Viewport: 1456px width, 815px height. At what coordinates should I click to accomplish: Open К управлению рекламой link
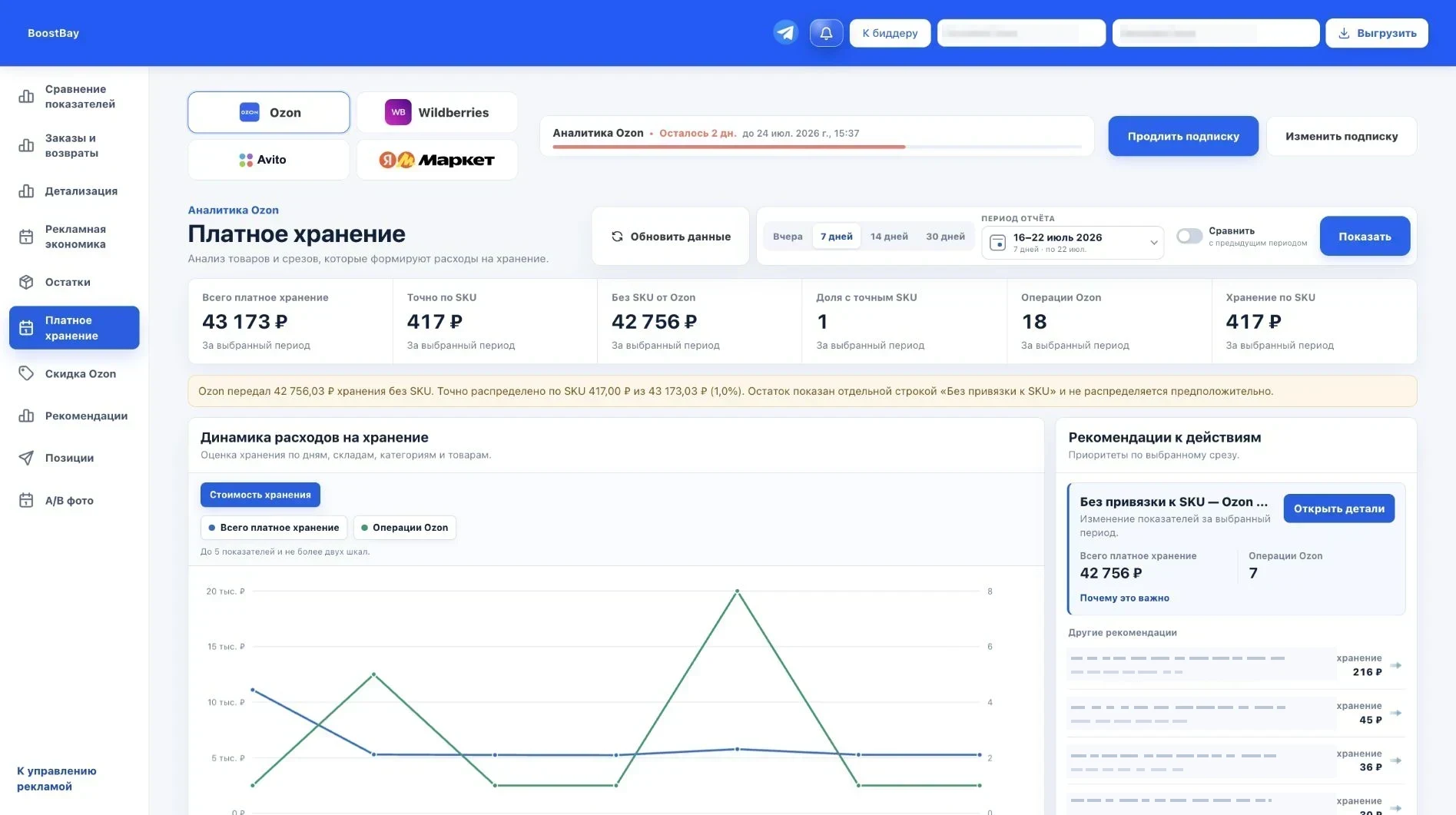[x=57, y=778]
